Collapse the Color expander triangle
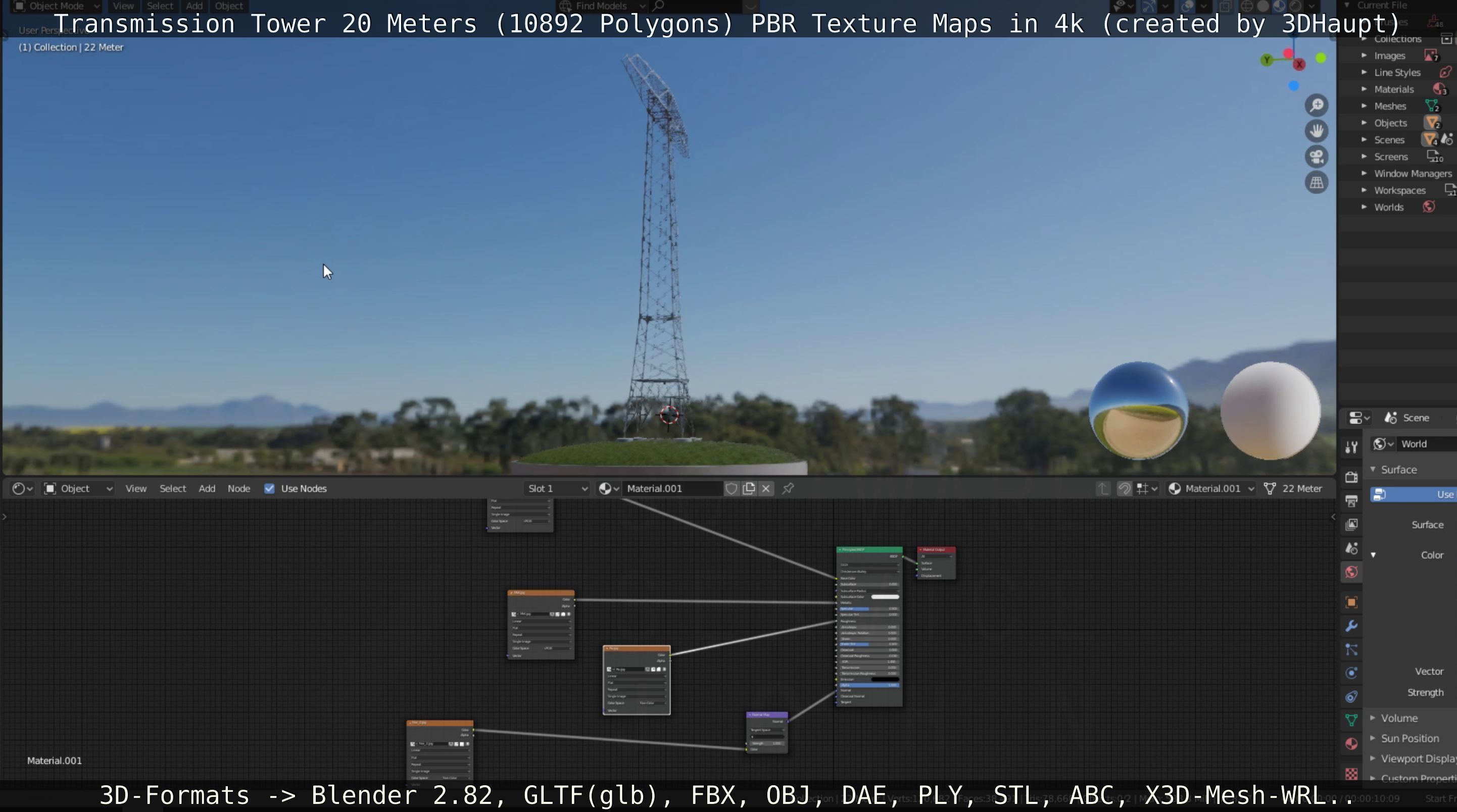 coord(1373,555)
